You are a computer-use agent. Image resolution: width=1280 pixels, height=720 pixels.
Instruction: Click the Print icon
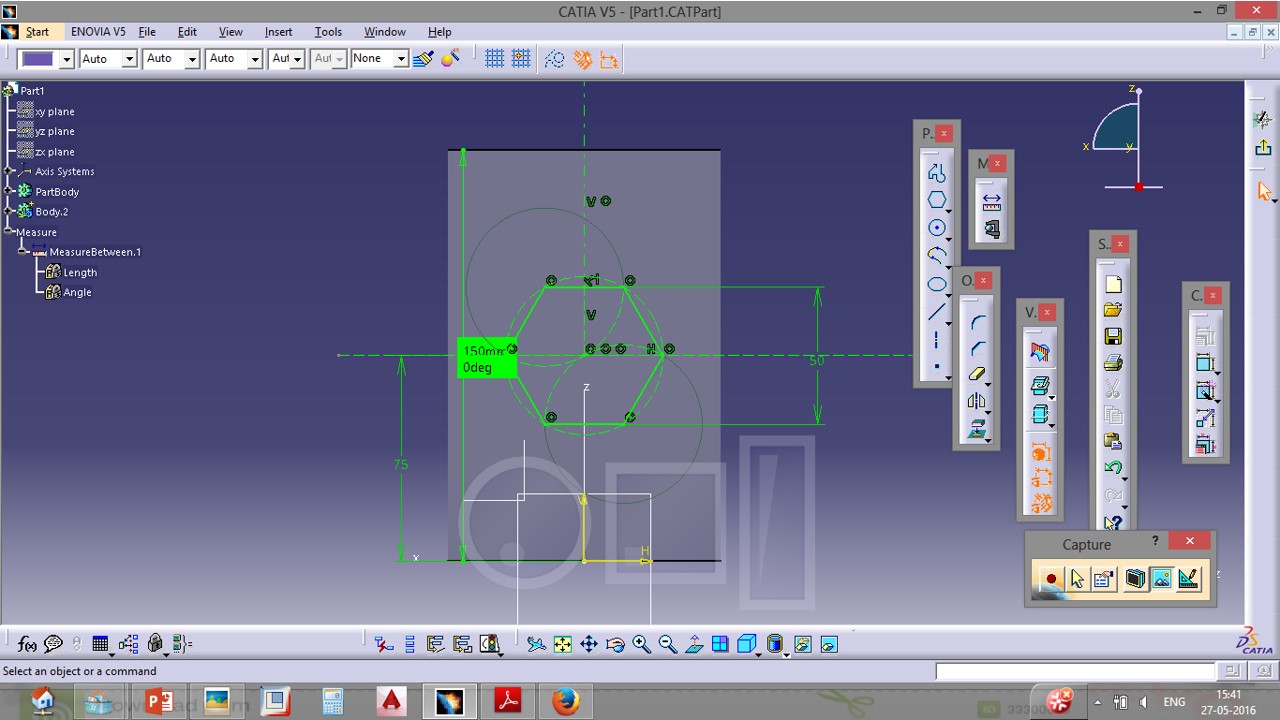click(x=1113, y=363)
